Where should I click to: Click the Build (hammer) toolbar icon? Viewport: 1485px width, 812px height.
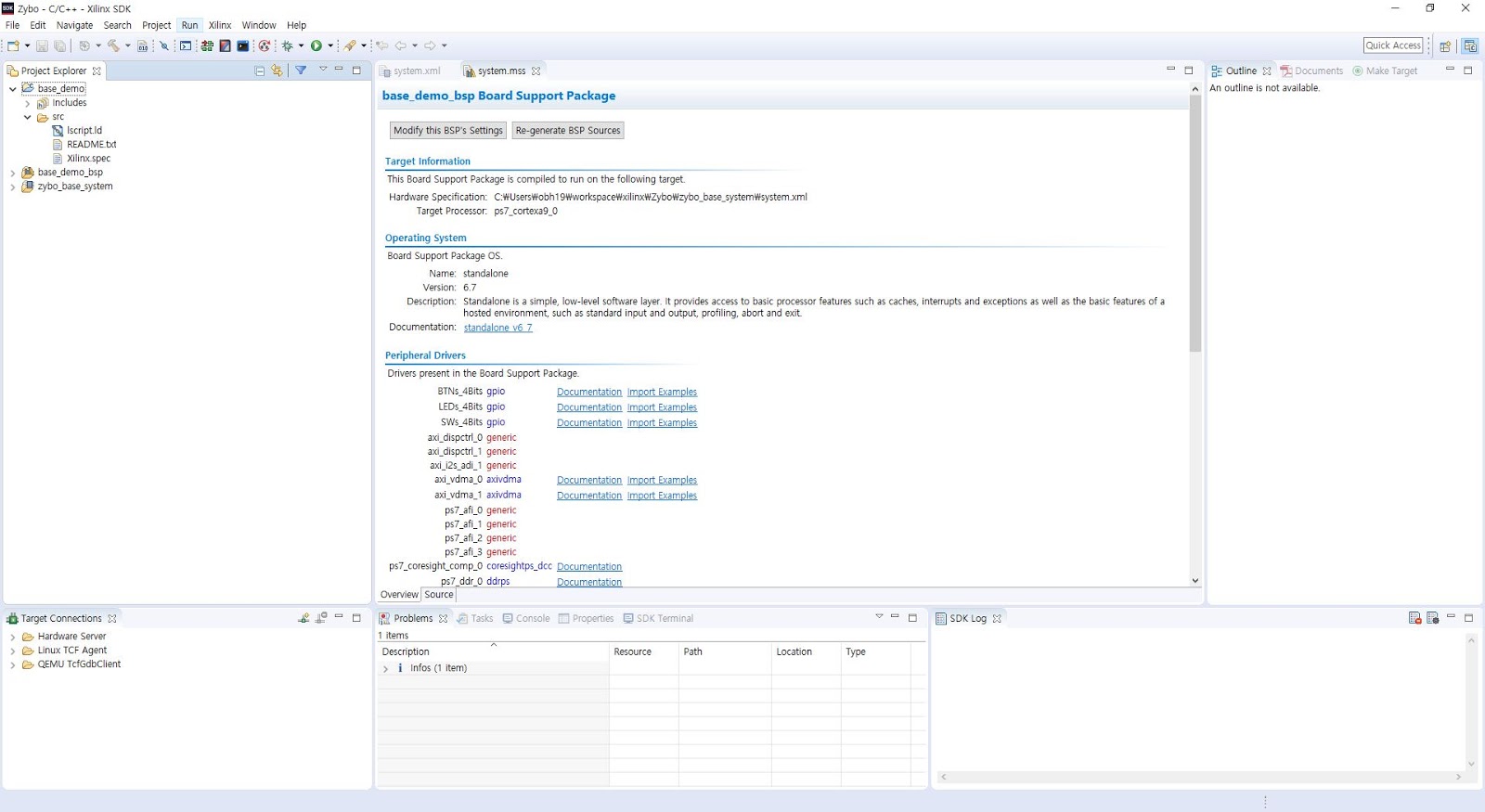pos(113,45)
